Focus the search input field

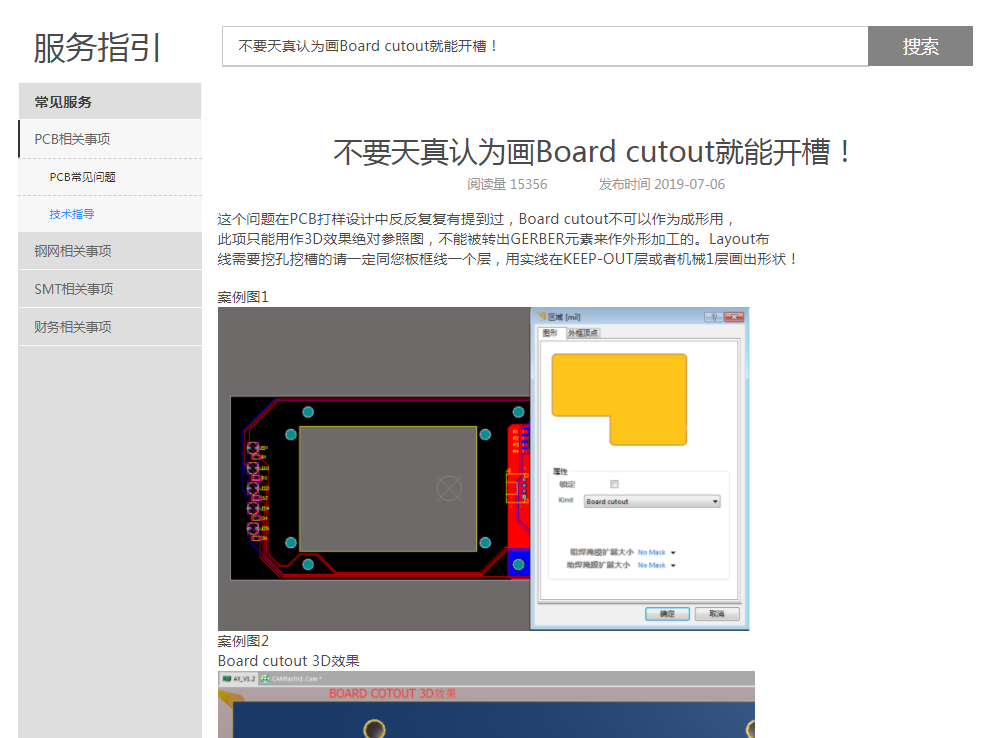point(545,46)
